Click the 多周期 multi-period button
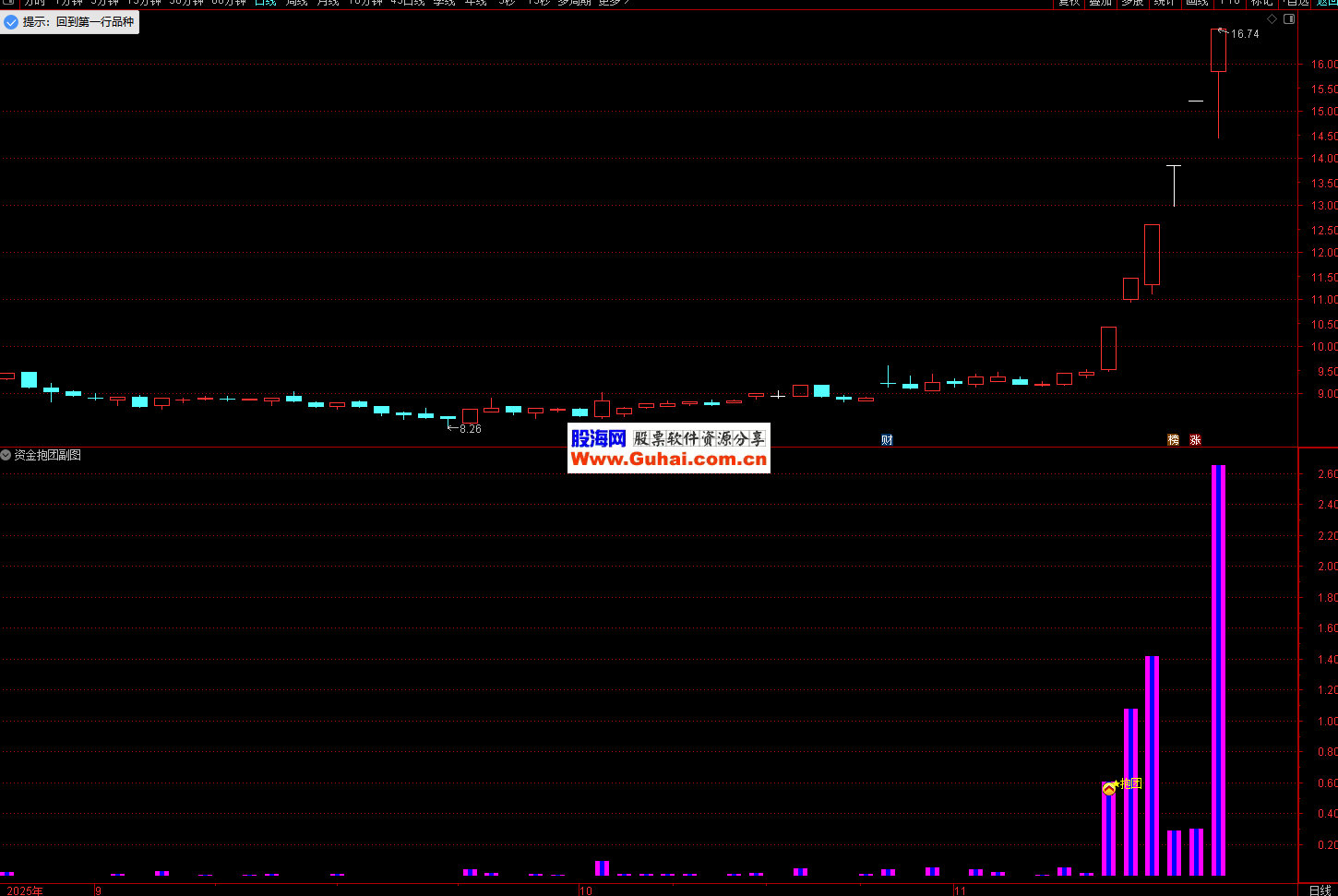 574,3
